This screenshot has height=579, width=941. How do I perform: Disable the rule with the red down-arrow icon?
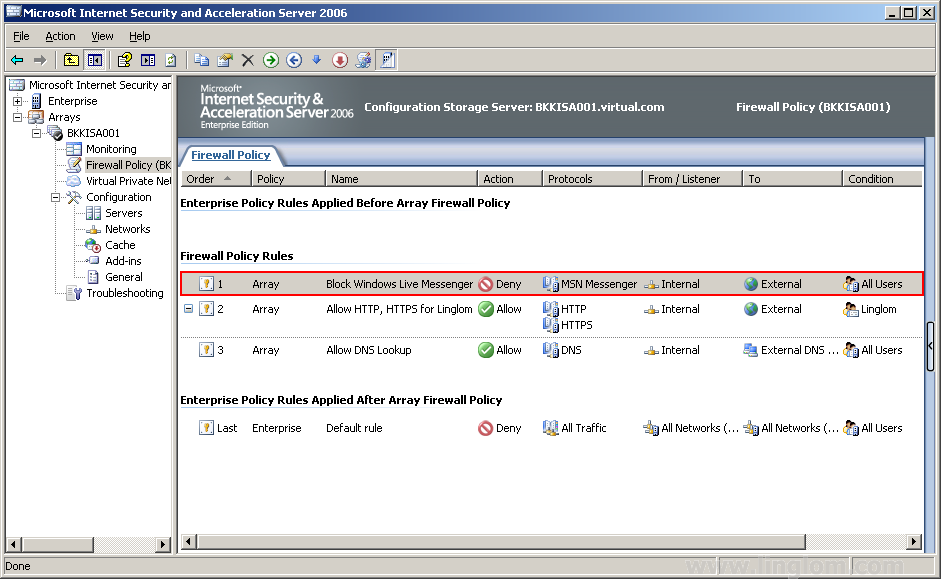(x=340, y=60)
